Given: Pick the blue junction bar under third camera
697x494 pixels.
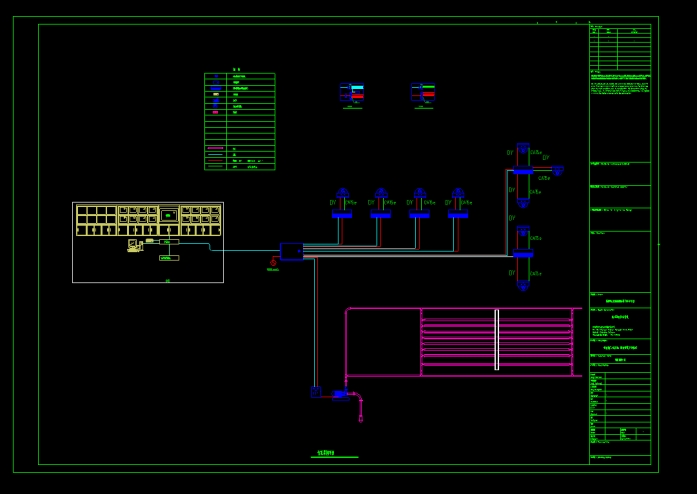Looking at the screenshot, I should click(419, 214).
